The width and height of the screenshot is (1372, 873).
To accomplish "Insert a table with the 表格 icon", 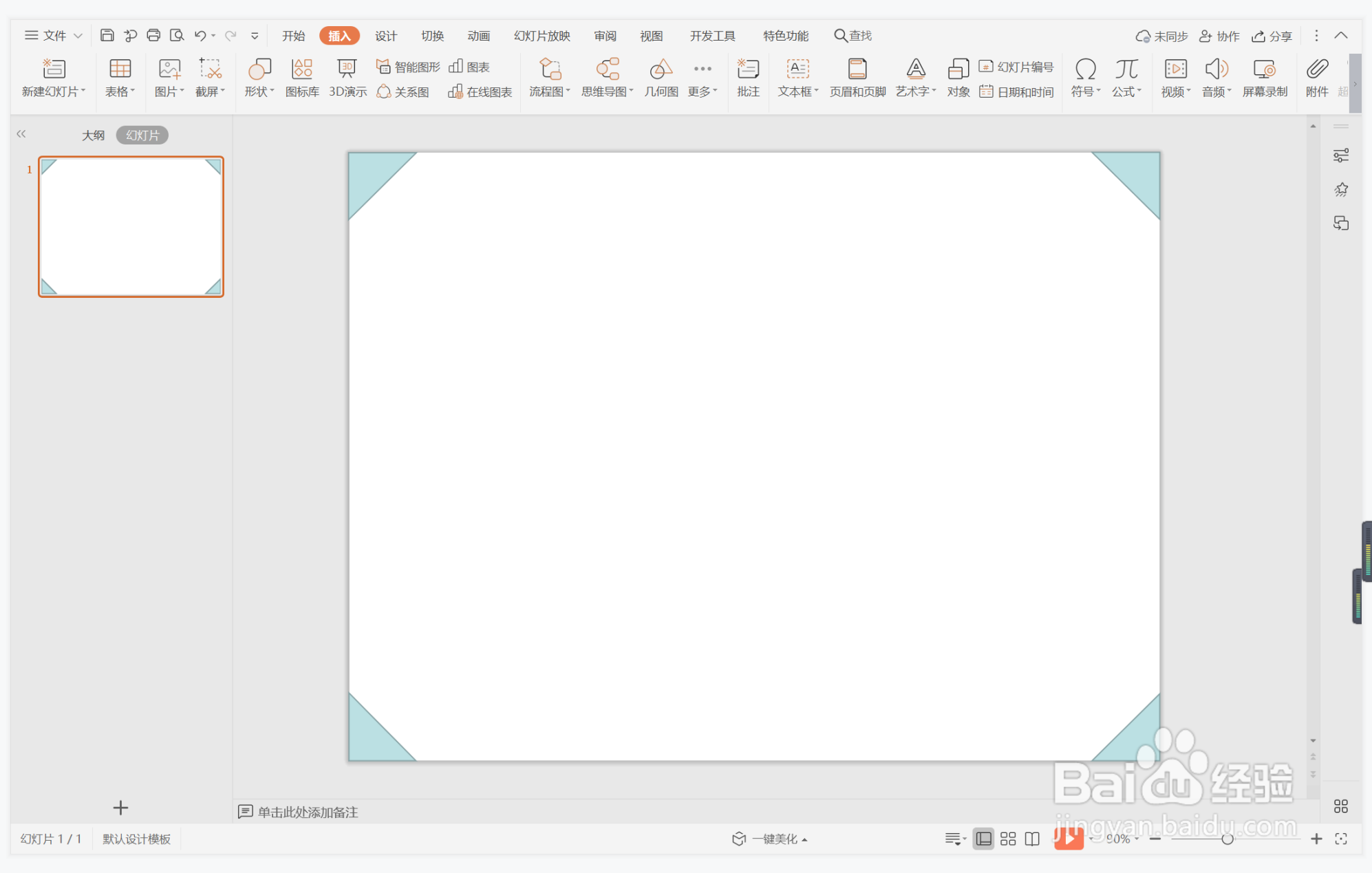I will click(x=120, y=78).
